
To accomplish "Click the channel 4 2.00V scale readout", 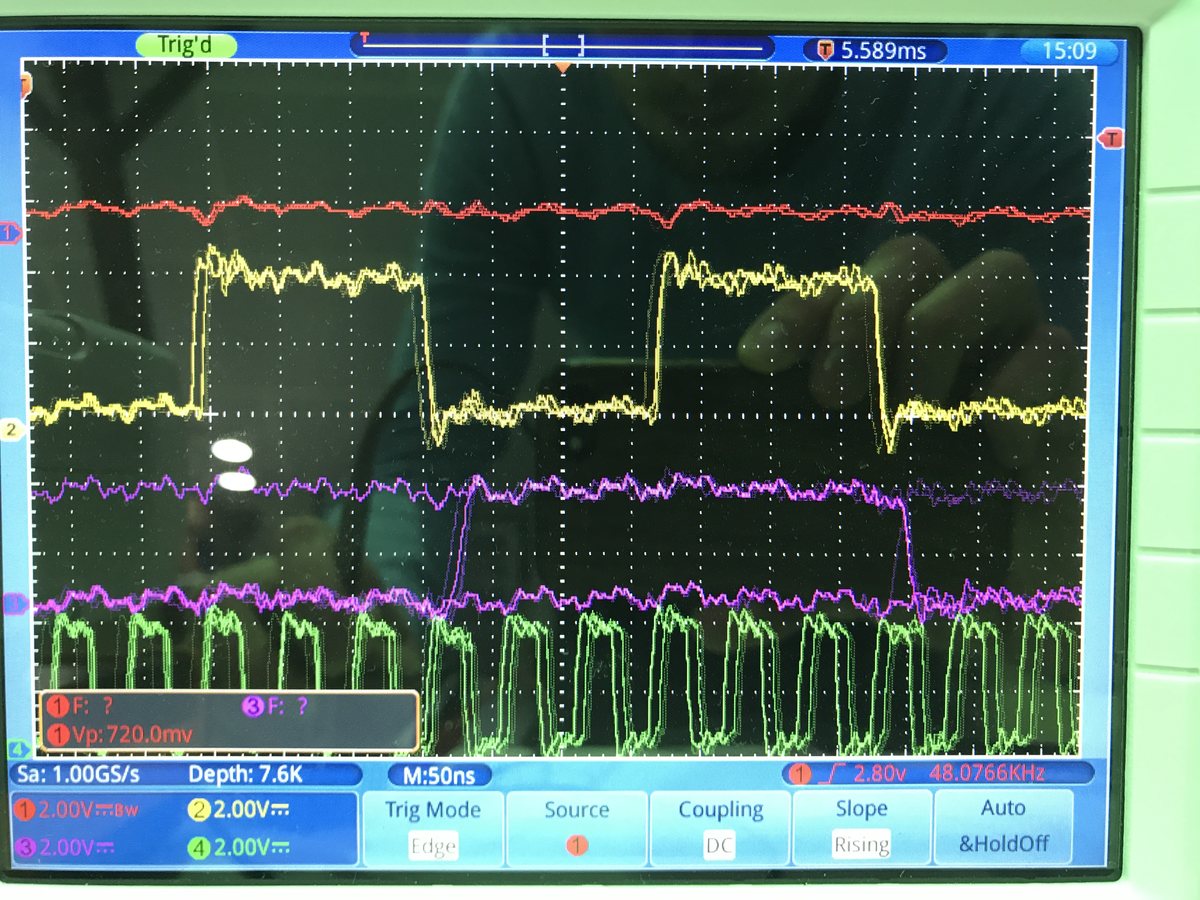I will point(237,847).
